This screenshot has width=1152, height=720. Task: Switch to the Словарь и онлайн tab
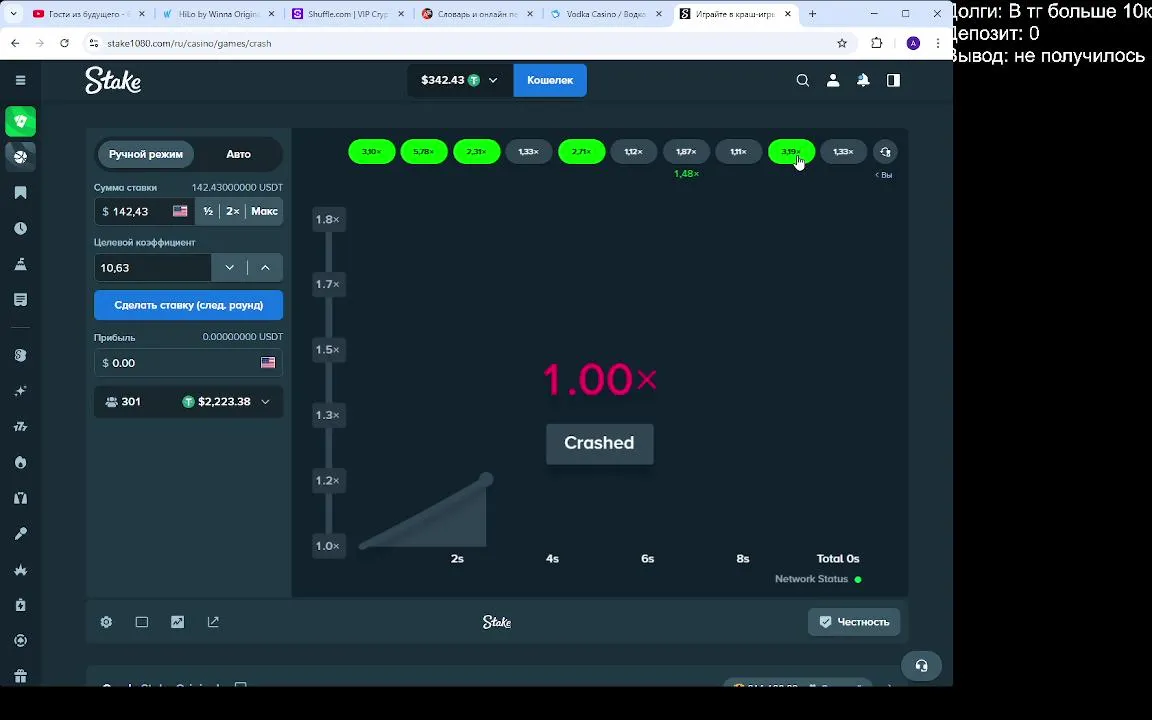(x=477, y=14)
